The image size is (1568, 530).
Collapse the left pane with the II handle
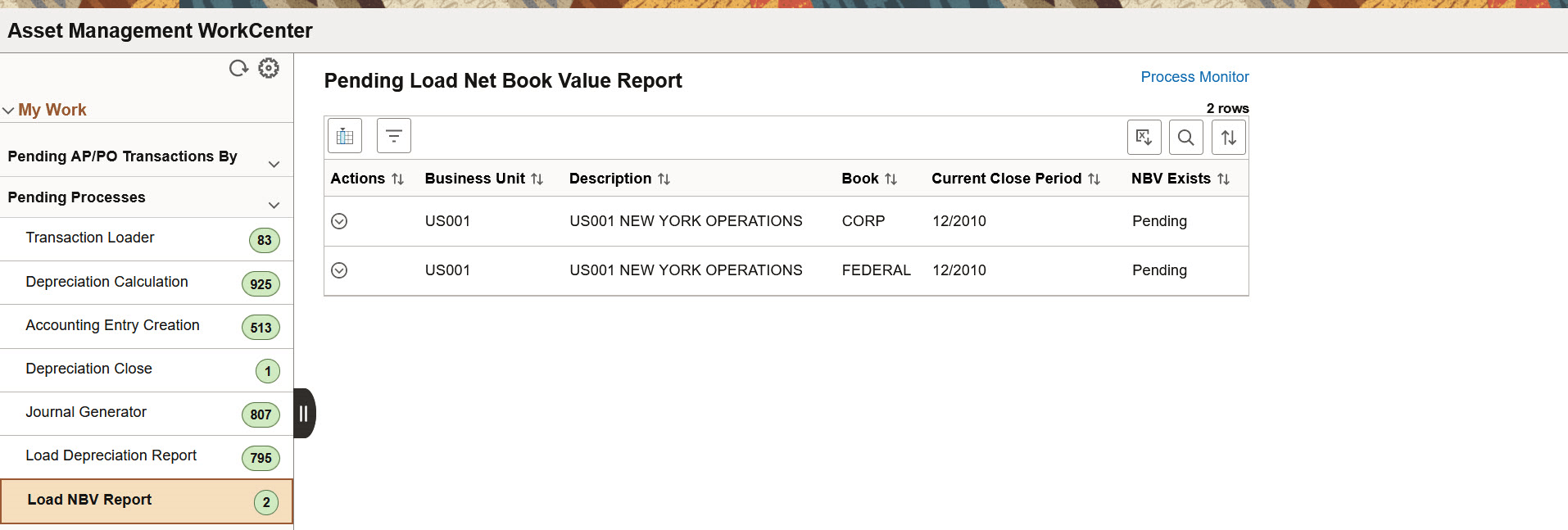pos(304,414)
